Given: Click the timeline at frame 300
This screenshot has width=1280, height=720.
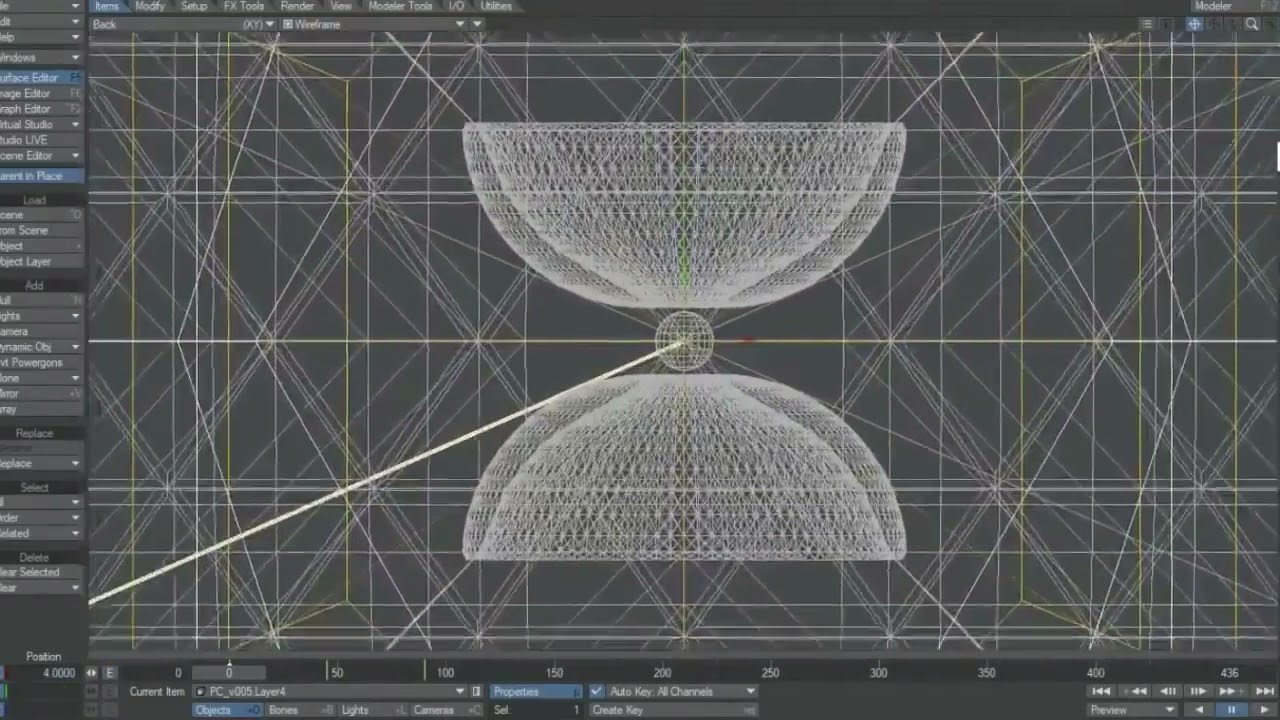Looking at the screenshot, I should [878, 673].
